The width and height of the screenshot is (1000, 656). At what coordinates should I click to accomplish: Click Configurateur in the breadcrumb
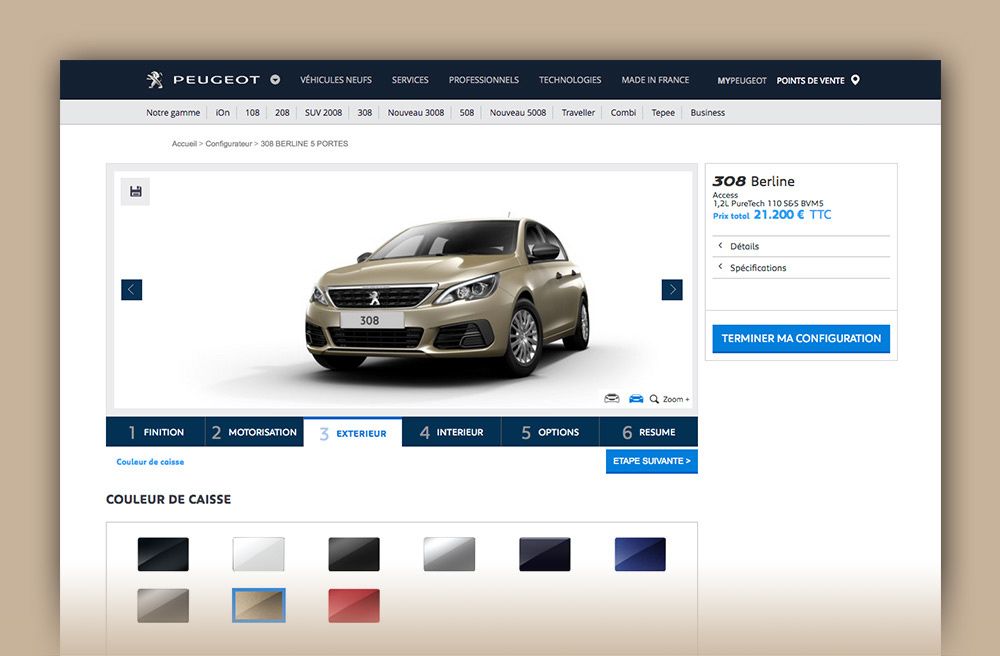coord(228,144)
